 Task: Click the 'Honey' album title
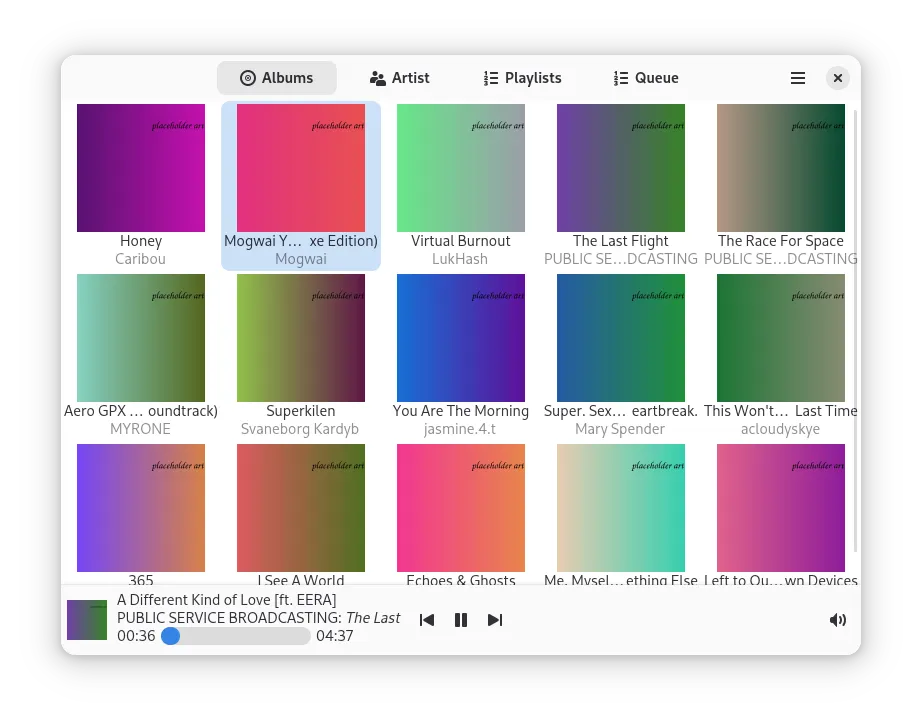[x=141, y=241]
